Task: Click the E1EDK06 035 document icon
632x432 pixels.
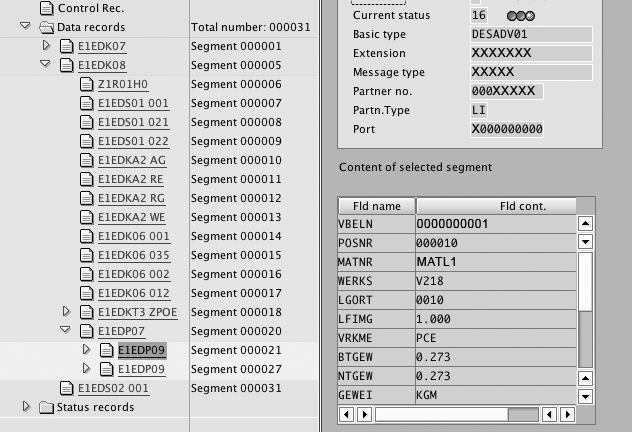Action: [87, 255]
